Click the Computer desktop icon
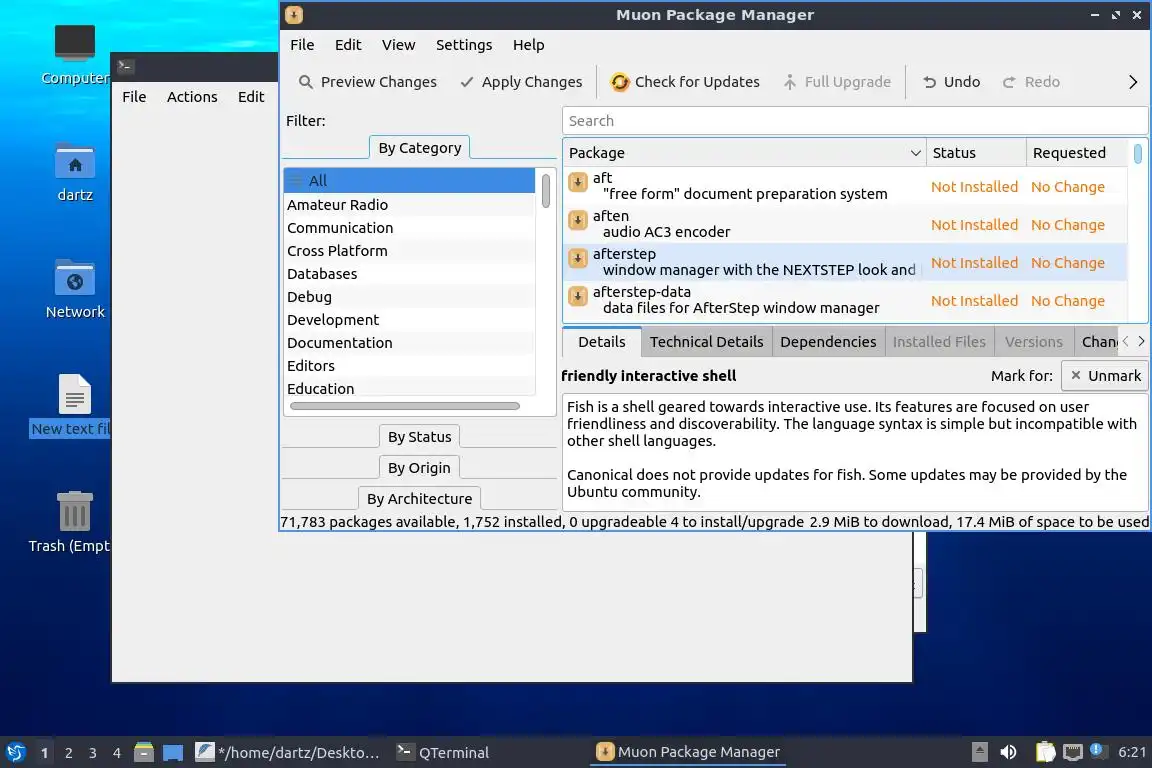Viewport: 1152px width, 768px height. coord(75,43)
